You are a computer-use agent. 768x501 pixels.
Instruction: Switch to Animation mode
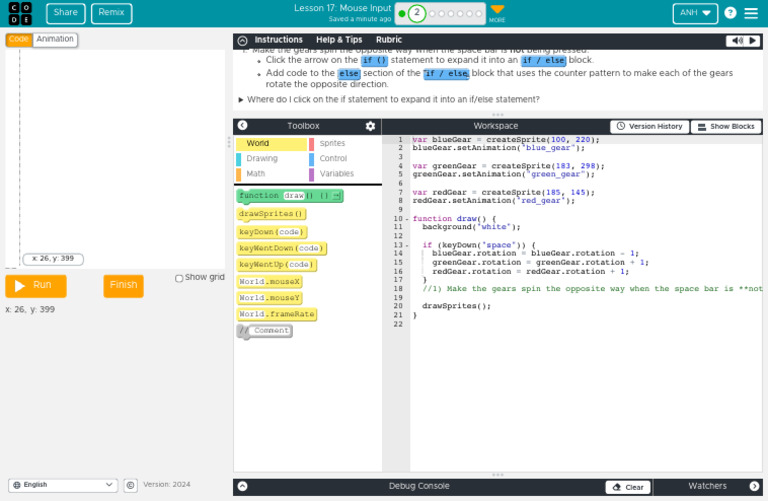pos(55,40)
